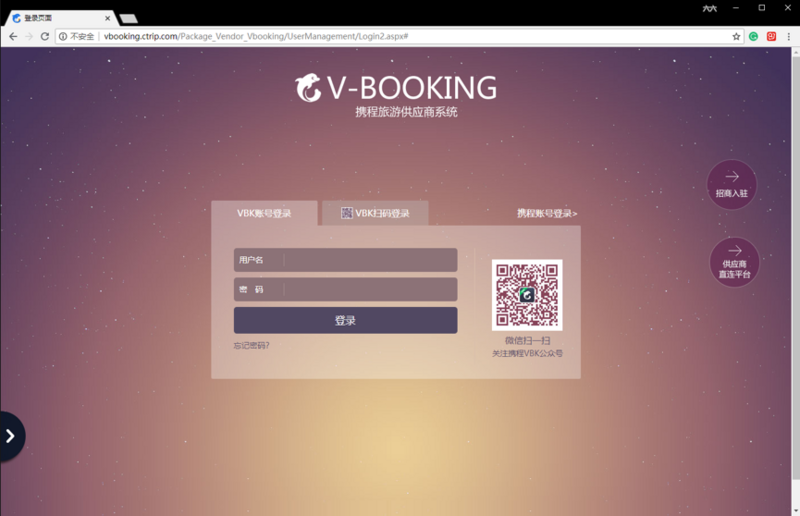
Task: Click the 登录 button
Action: point(345,321)
